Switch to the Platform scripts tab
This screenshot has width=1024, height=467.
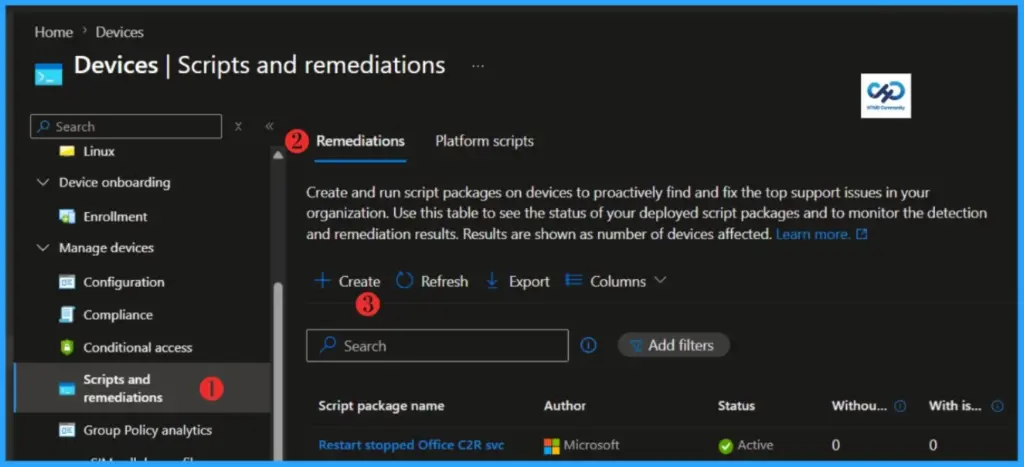[485, 141]
